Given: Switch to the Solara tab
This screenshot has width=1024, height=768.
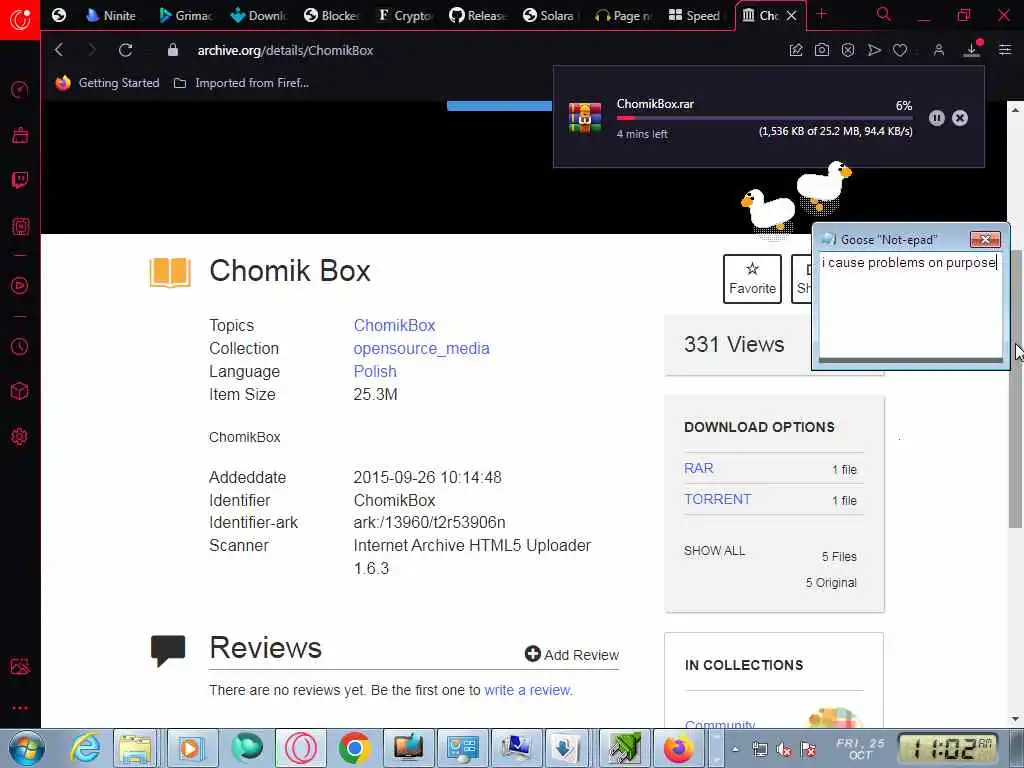Looking at the screenshot, I should pos(550,15).
